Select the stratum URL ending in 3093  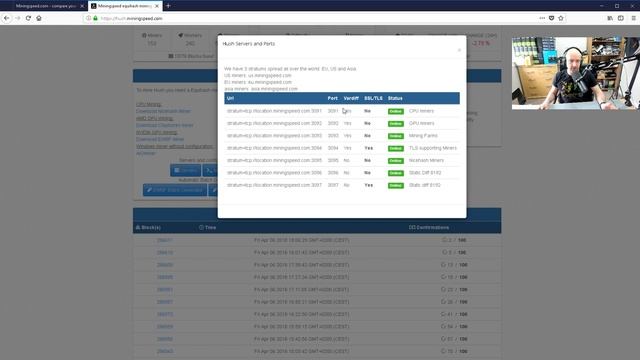click(x=274, y=136)
